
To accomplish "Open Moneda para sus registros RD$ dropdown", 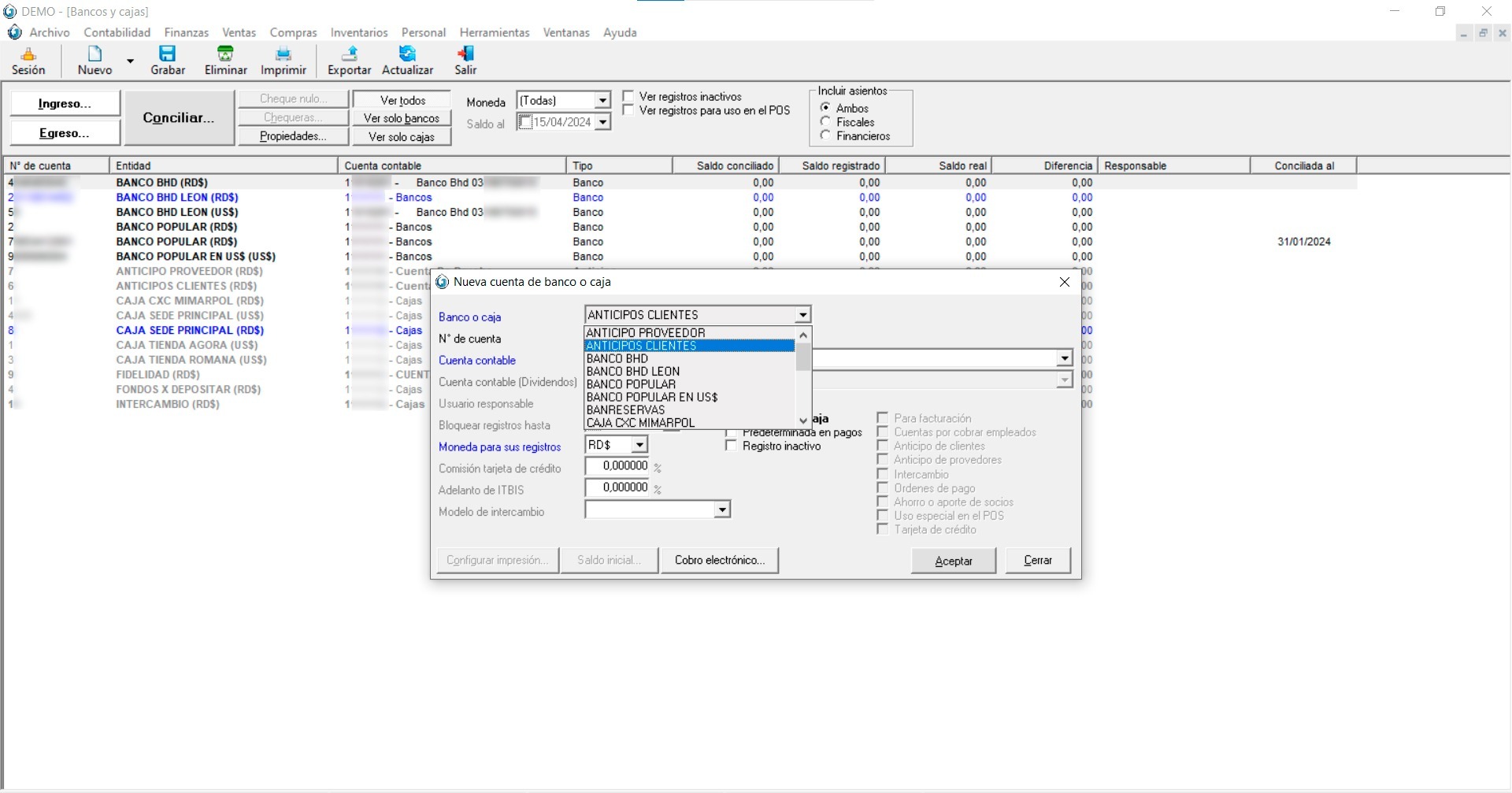I will pos(639,446).
